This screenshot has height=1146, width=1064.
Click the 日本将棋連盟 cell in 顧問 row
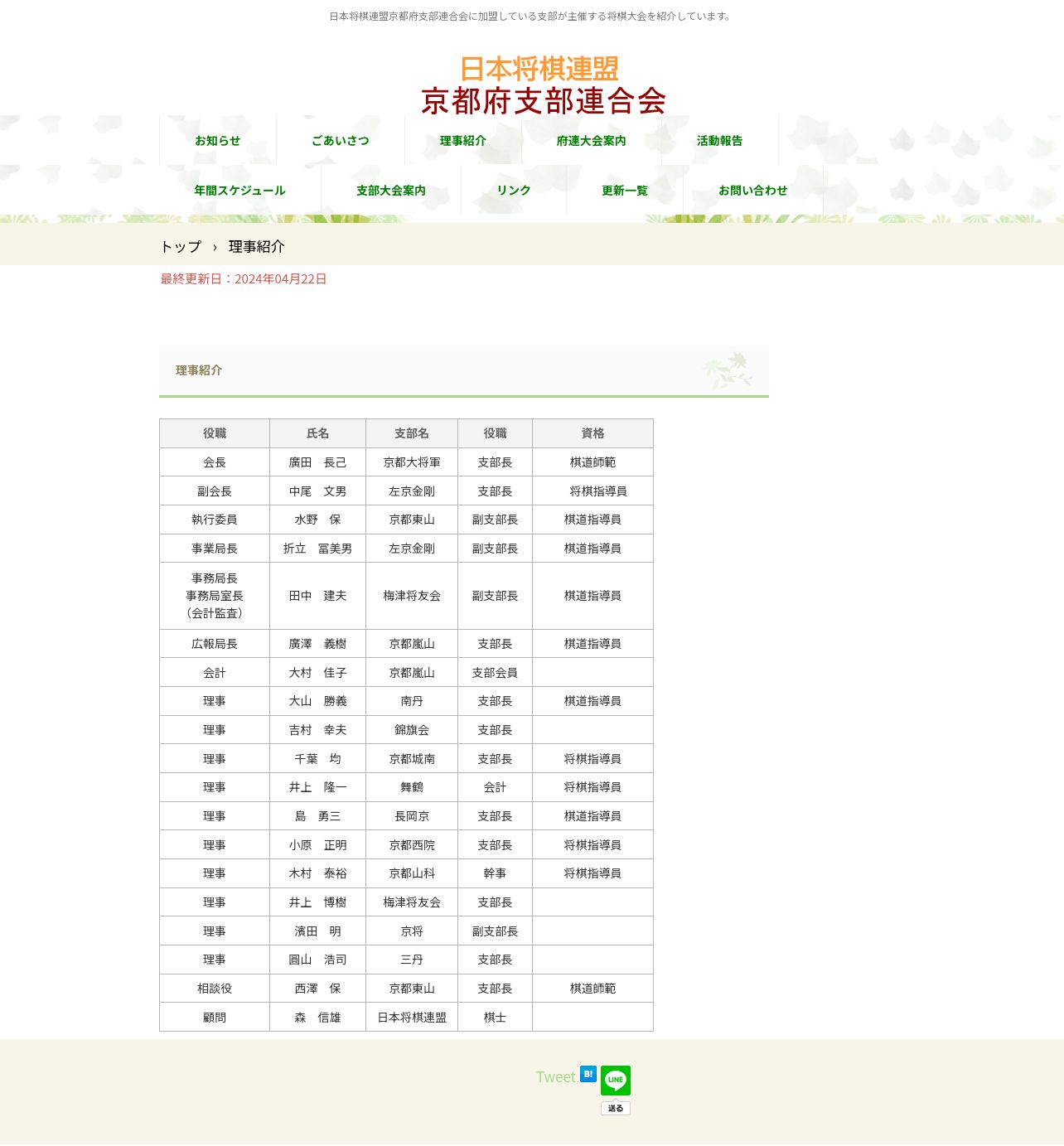point(412,1018)
